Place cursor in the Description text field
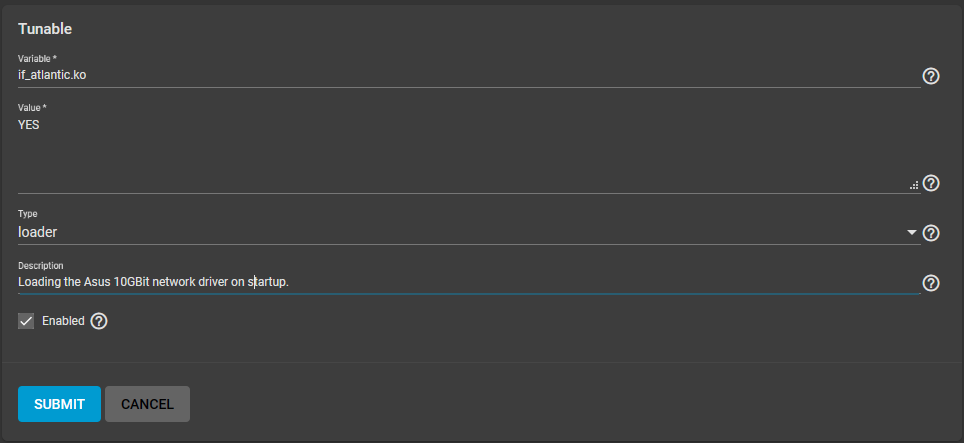The image size is (964, 443). 468,282
